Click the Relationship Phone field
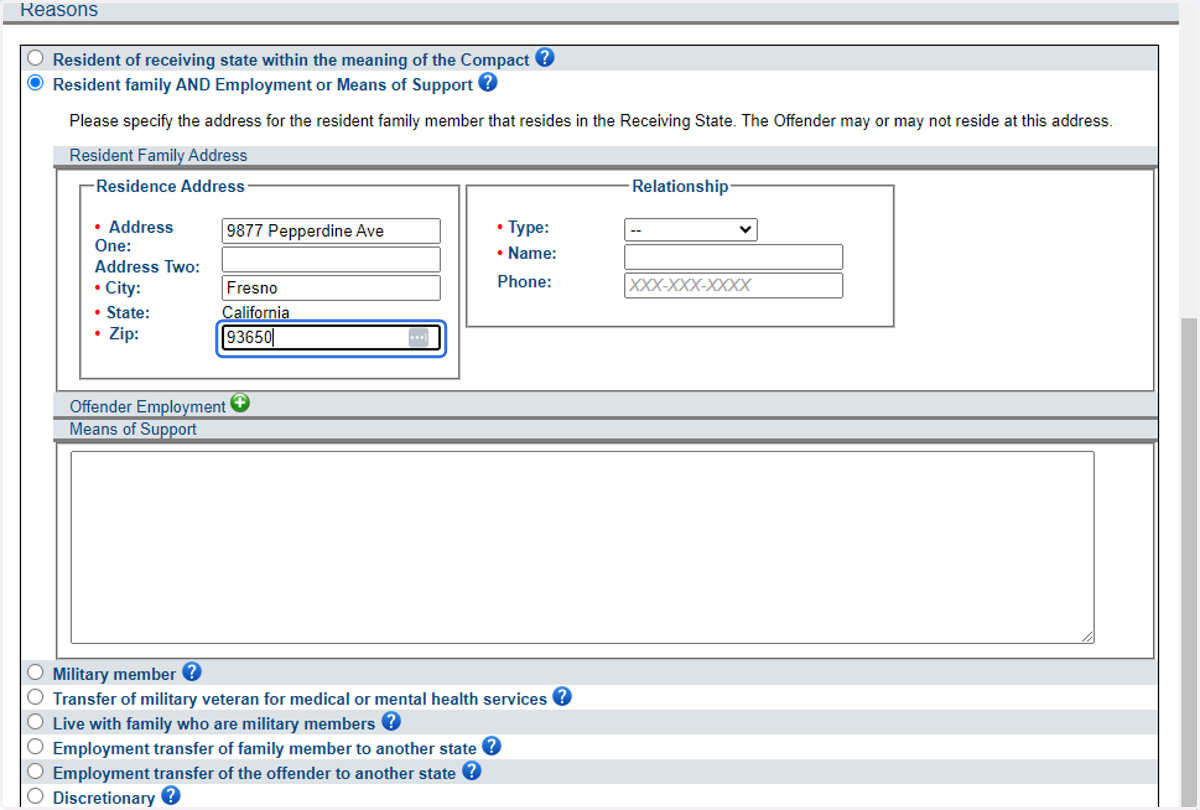The width and height of the screenshot is (1200, 810). [734, 285]
